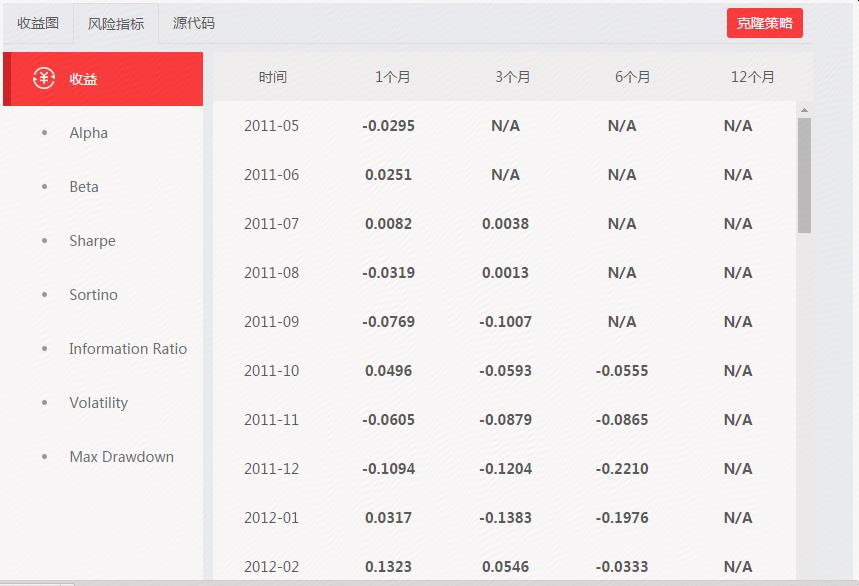Click the -0.0319 value
Viewport: 859px width, 586px height.
coord(388,273)
